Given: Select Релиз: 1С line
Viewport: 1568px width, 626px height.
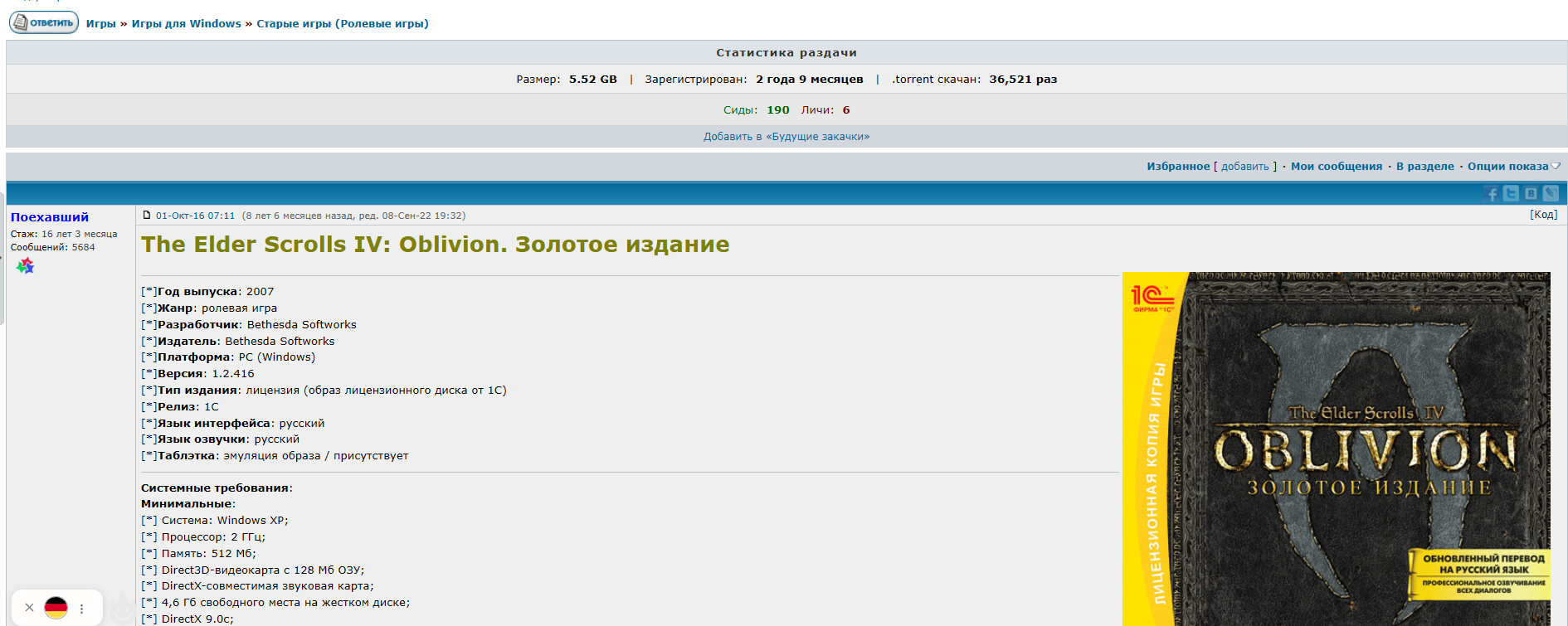Looking at the screenshot, I should click(x=180, y=407).
